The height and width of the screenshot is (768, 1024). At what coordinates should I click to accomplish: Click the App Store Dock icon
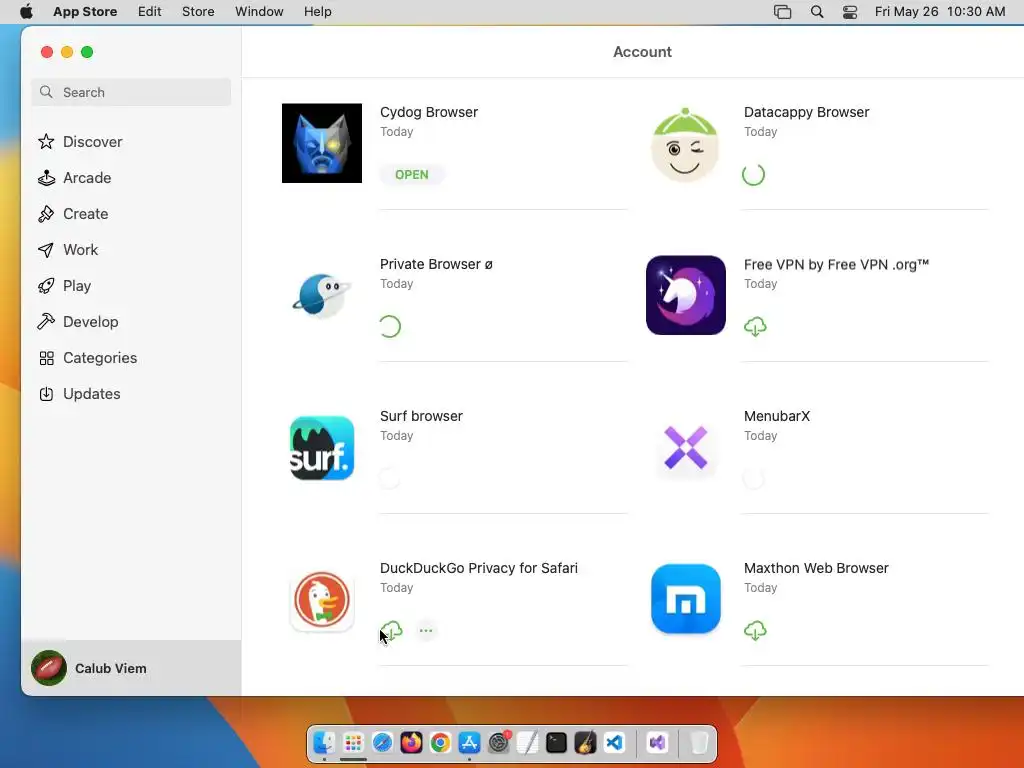[470, 743]
